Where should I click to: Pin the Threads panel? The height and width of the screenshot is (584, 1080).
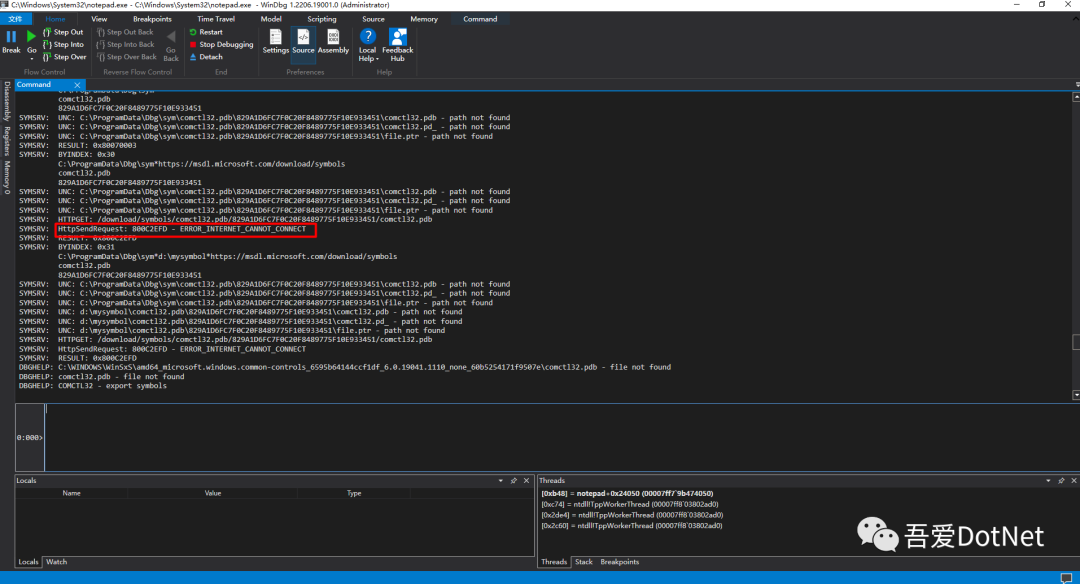coord(1061,481)
